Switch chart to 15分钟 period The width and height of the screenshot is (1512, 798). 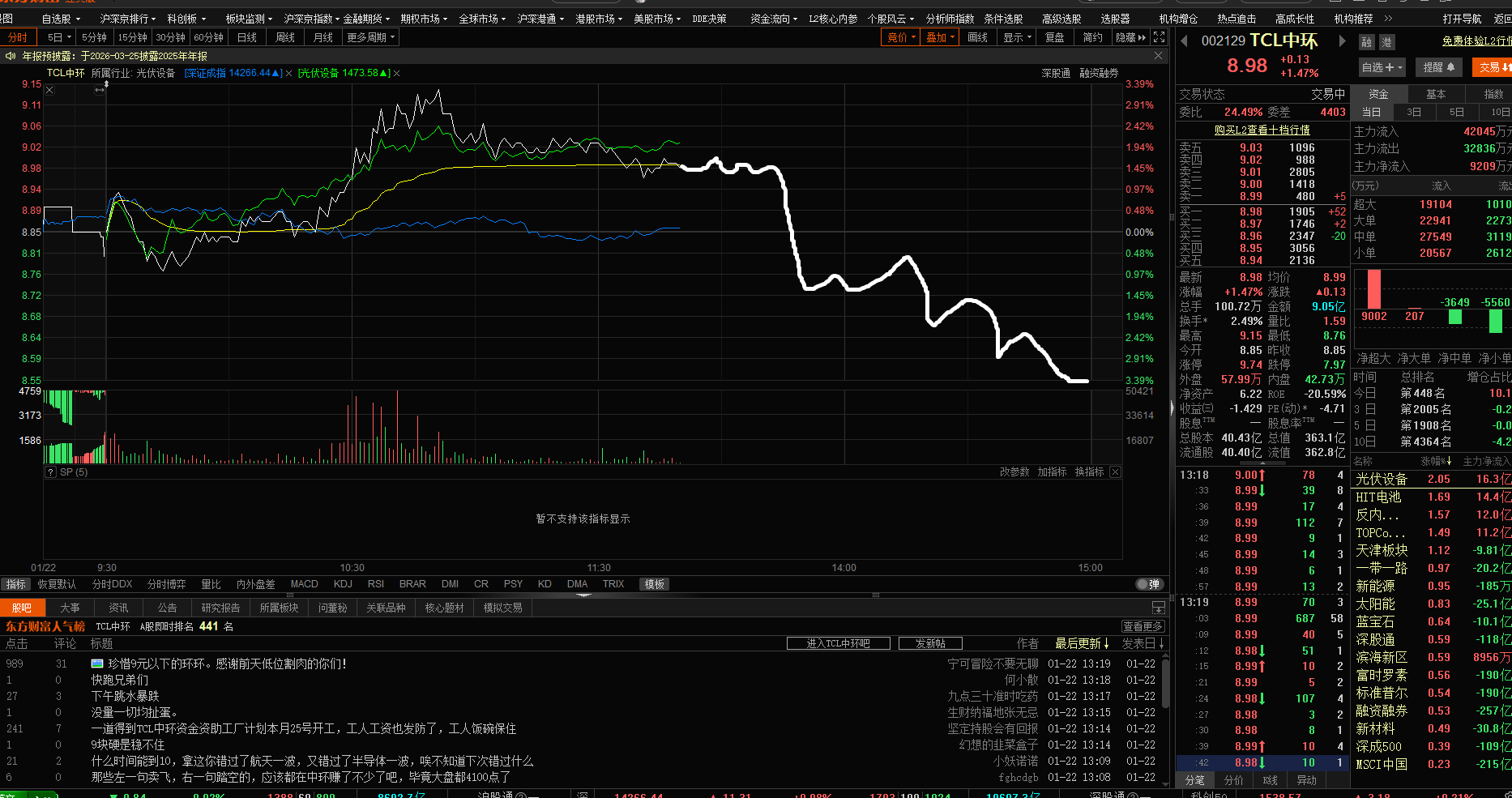[x=133, y=37]
